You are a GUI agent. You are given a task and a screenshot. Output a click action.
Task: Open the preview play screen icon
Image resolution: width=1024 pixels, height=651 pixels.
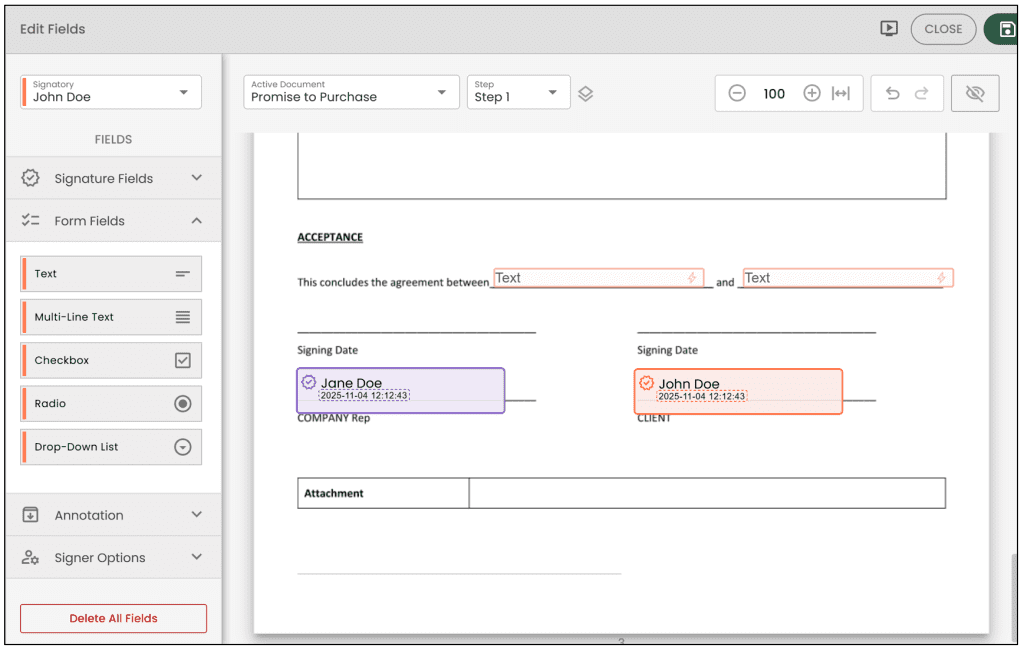tap(889, 29)
